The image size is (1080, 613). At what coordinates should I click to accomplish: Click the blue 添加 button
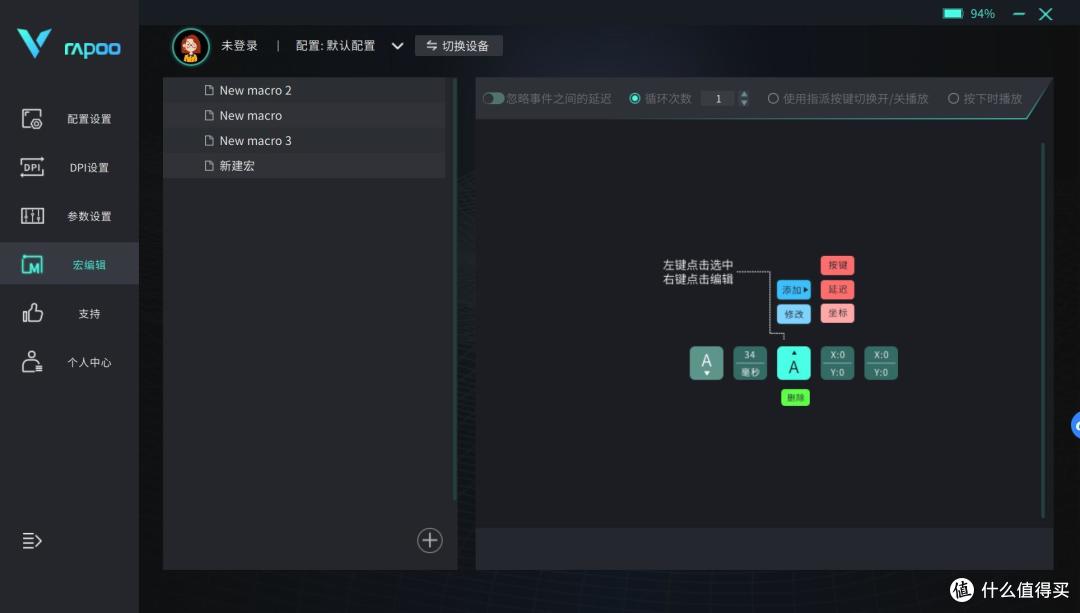793,290
